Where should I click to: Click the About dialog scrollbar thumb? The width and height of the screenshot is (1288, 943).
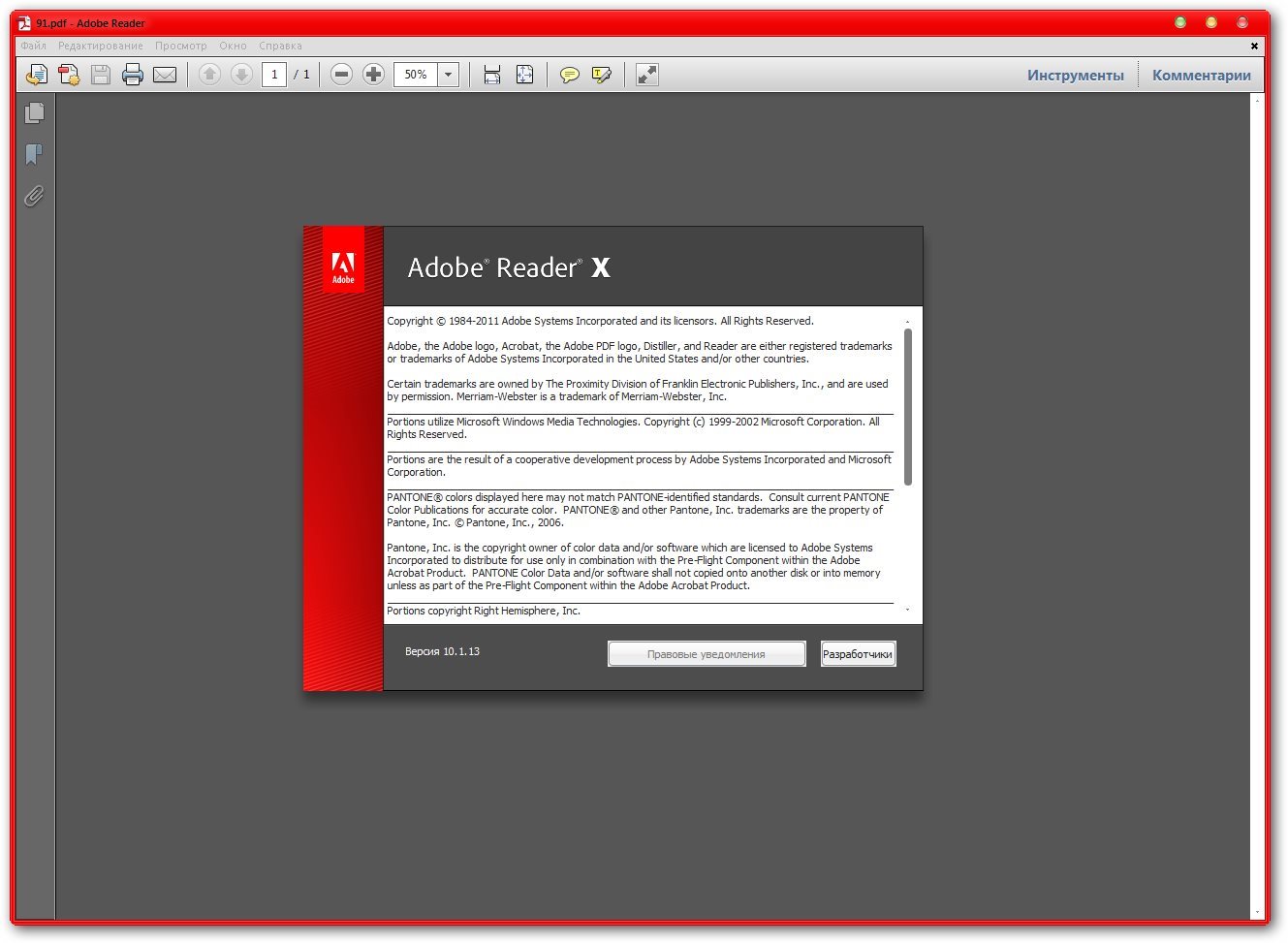click(908, 406)
